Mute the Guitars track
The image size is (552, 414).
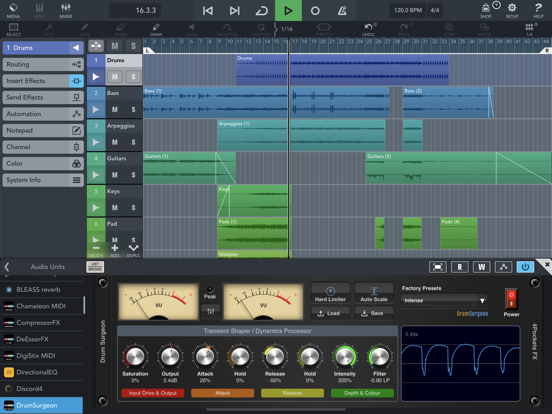[115, 175]
